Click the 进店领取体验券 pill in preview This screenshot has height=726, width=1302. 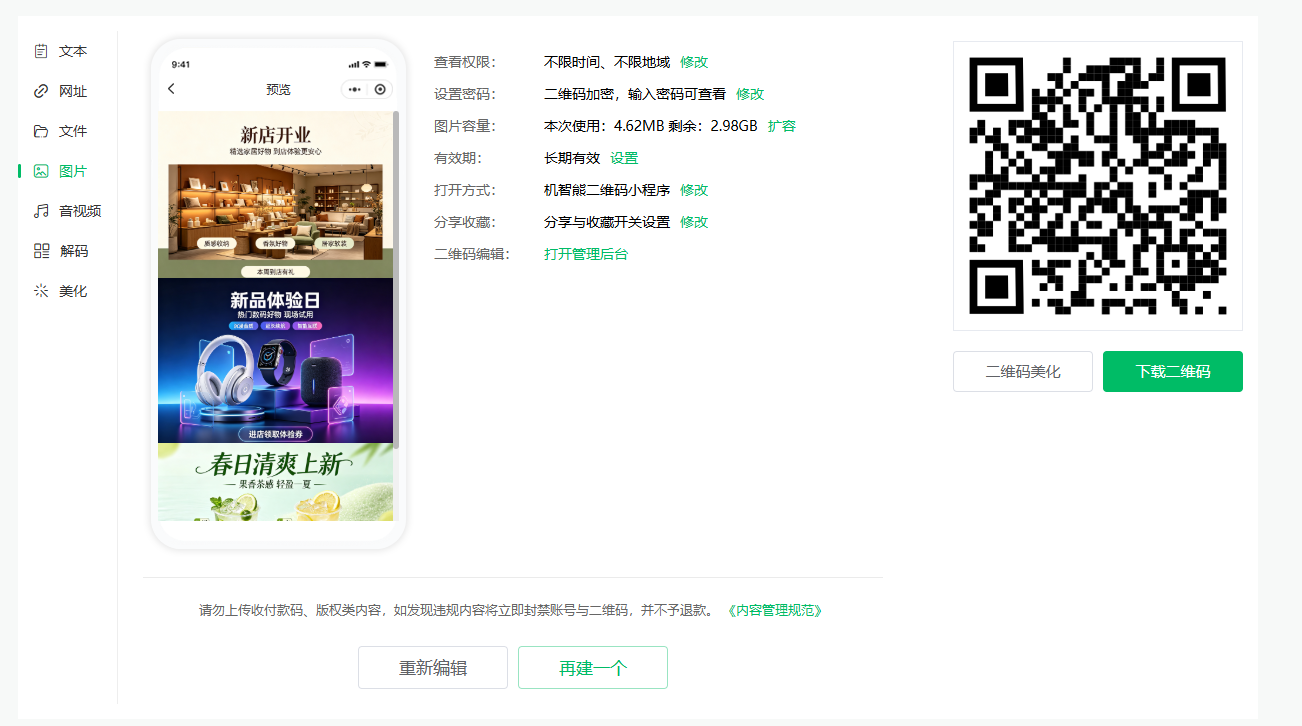(275, 434)
